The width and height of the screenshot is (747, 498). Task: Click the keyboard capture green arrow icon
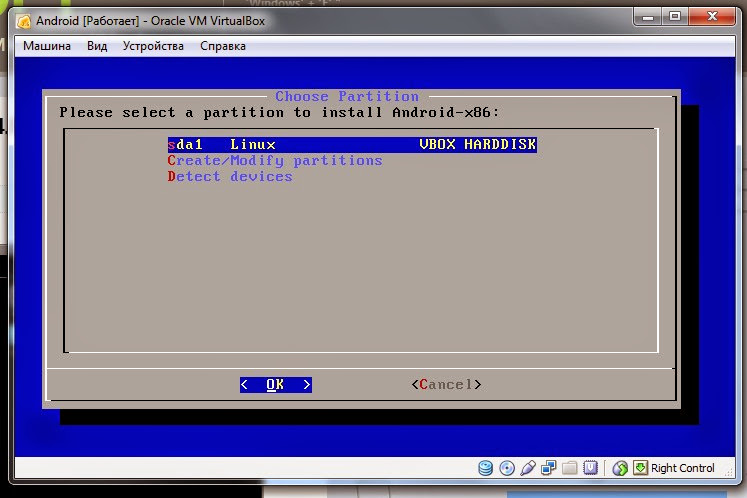point(640,468)
